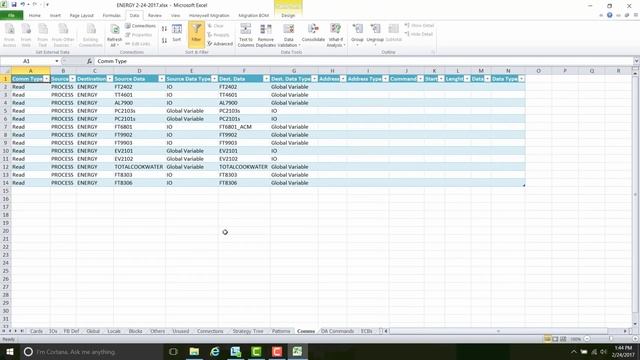The height and width of the screenshot is (360, 640).
Task: Open What-If Analysis tool
Action: point(336,35)
